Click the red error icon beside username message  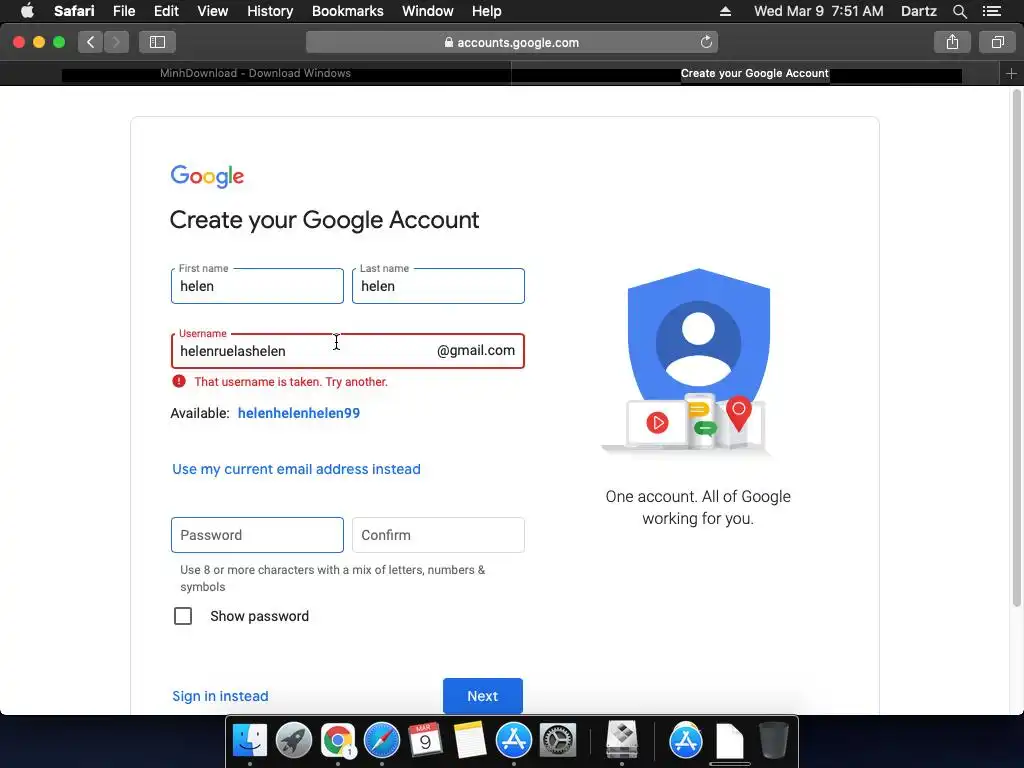179,381
